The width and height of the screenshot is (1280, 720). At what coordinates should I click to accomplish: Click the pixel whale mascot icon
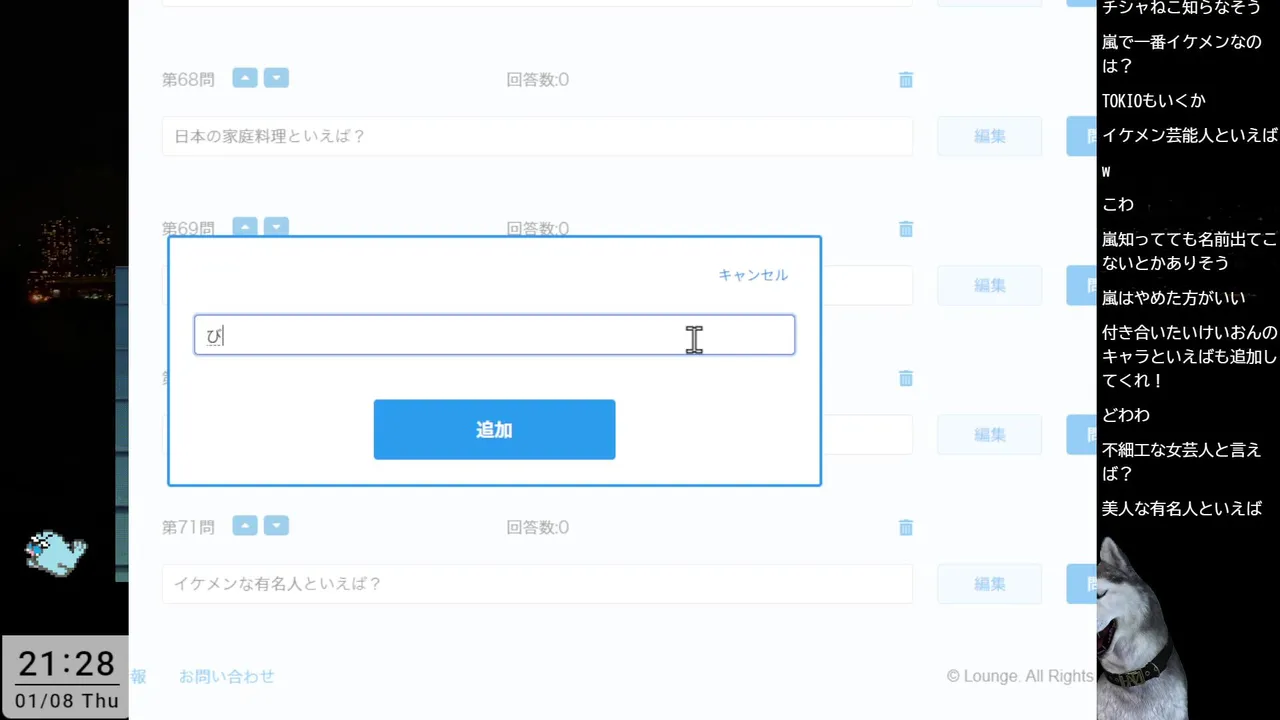pos(57,553)
